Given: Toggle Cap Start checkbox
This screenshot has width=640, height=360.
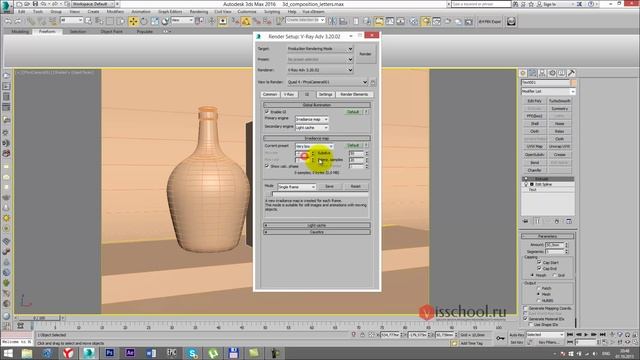Looking at the screenshot, I should click(540, 262).
